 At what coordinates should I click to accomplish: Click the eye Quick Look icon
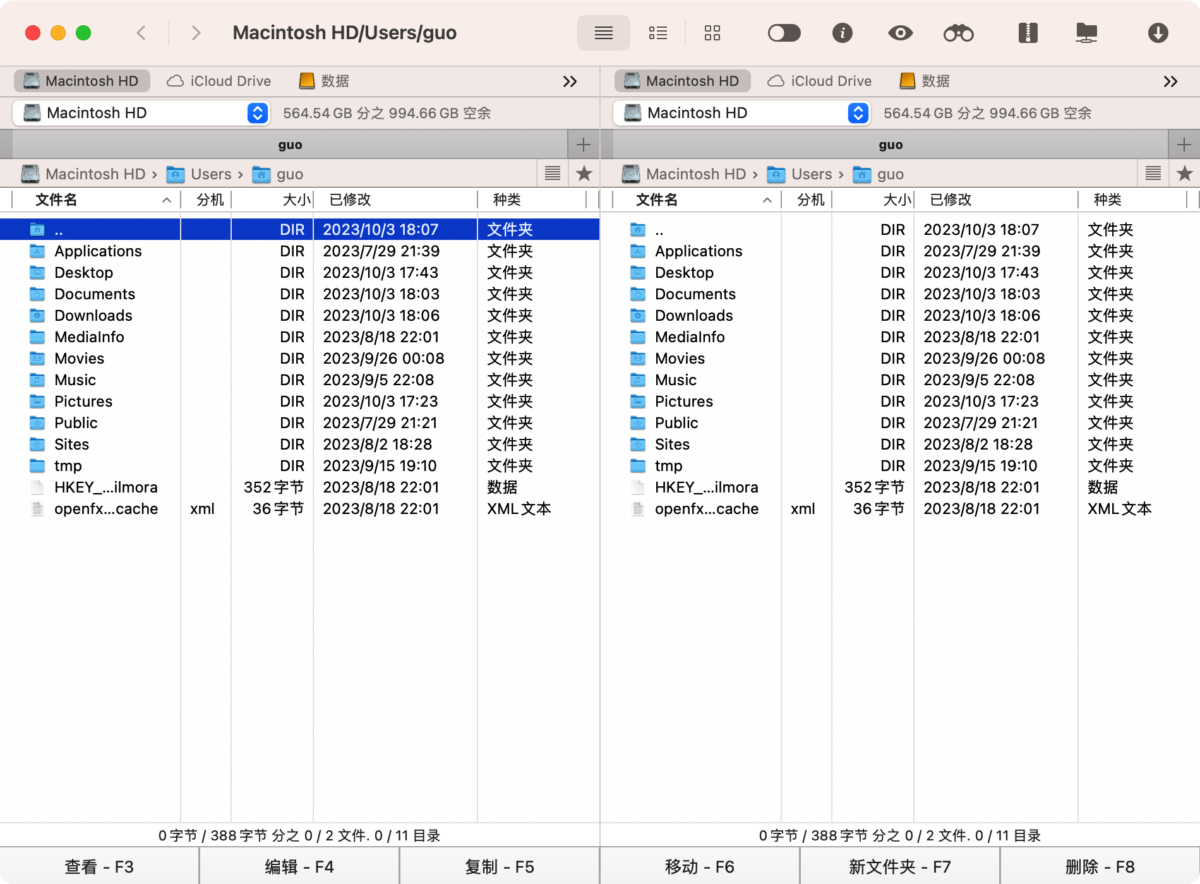[x=901, y=33]
